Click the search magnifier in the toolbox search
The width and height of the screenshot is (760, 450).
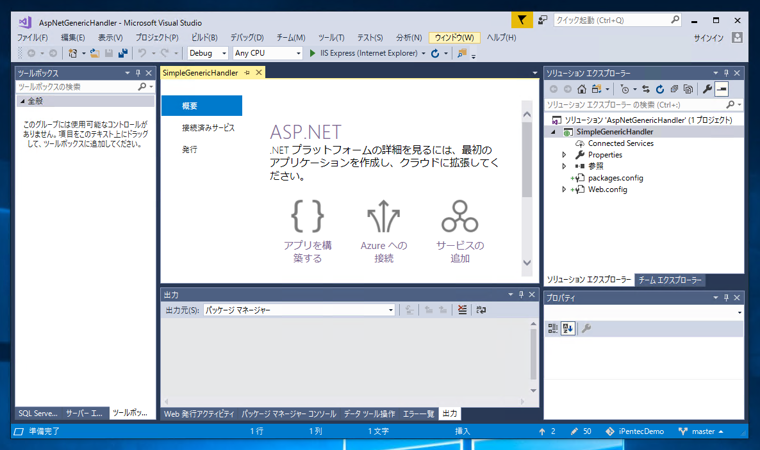(x=142, y=87)
